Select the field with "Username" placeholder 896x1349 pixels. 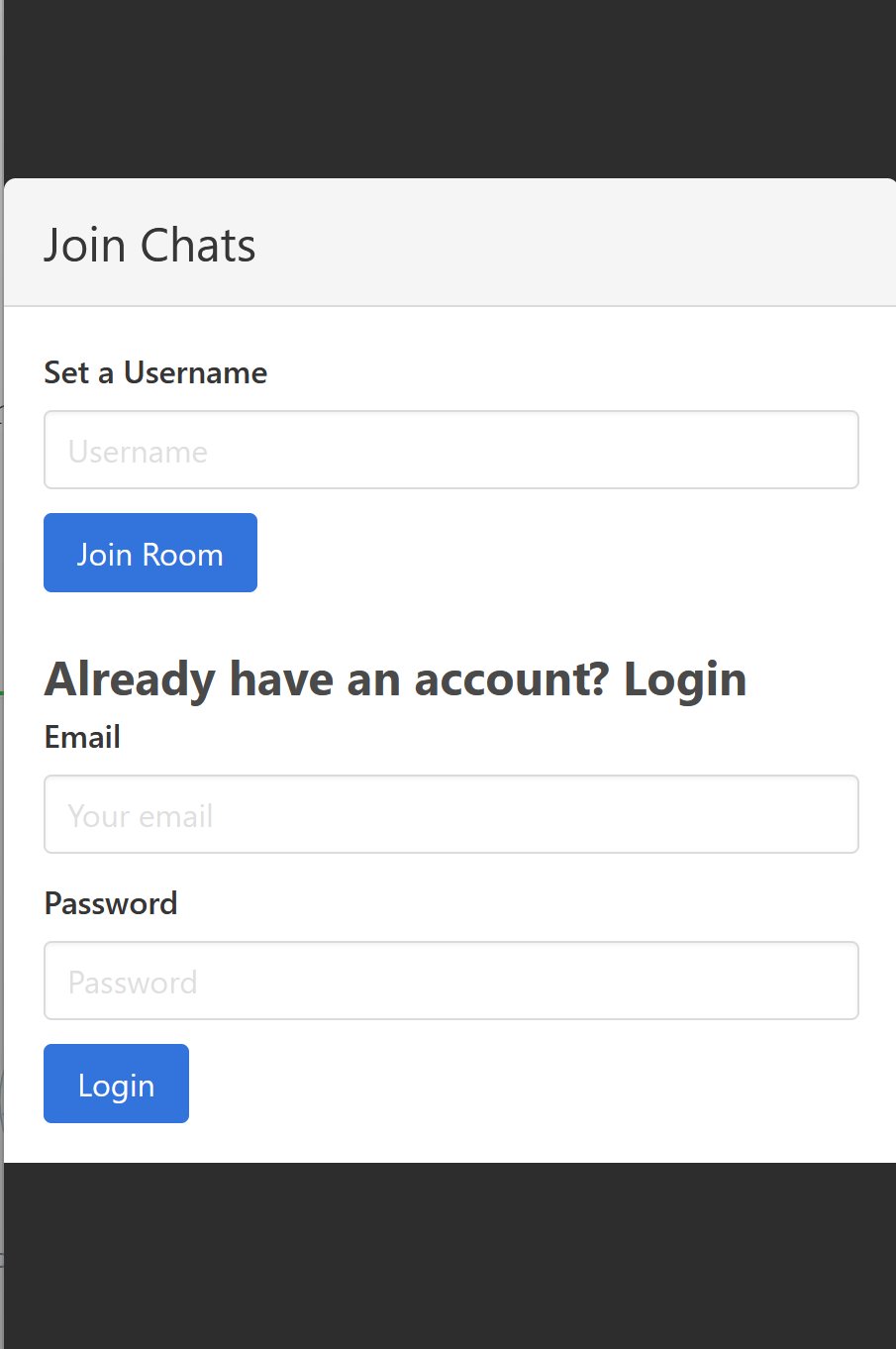(x=450, y=451)
